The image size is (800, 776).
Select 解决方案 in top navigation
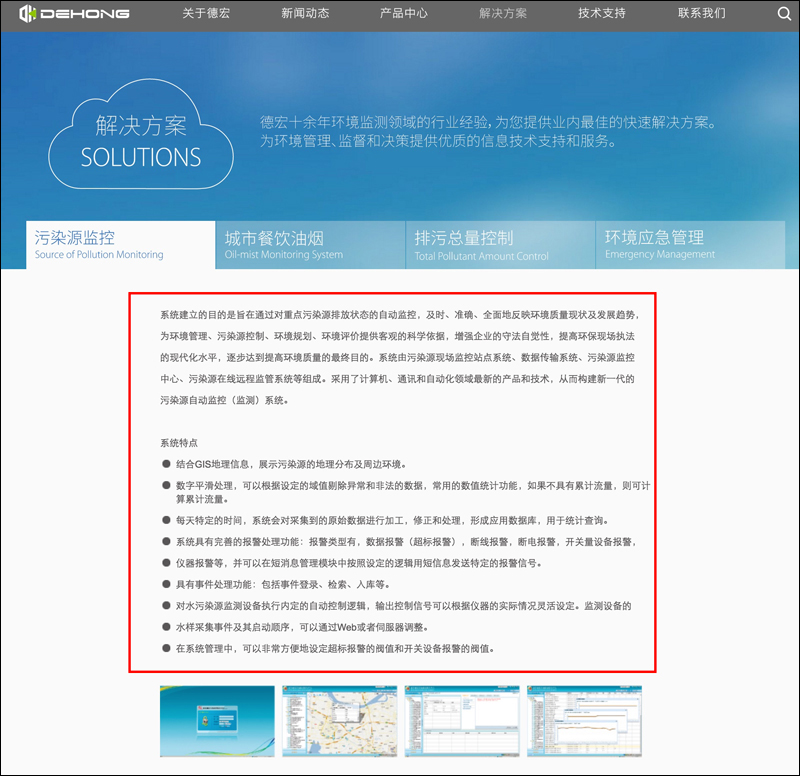(x=503, y=14)
